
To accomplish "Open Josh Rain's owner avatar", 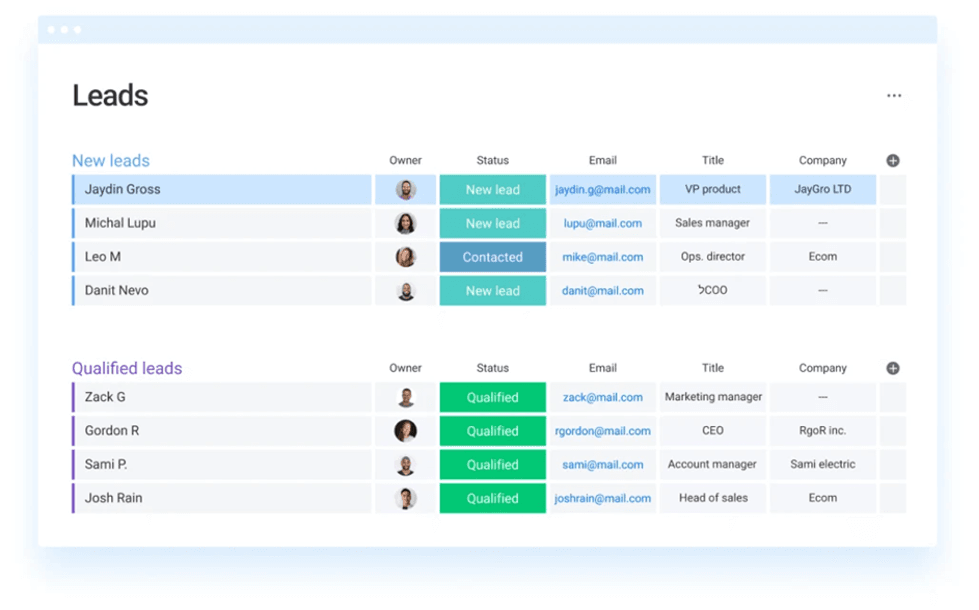I will click(x=405, y=498).
